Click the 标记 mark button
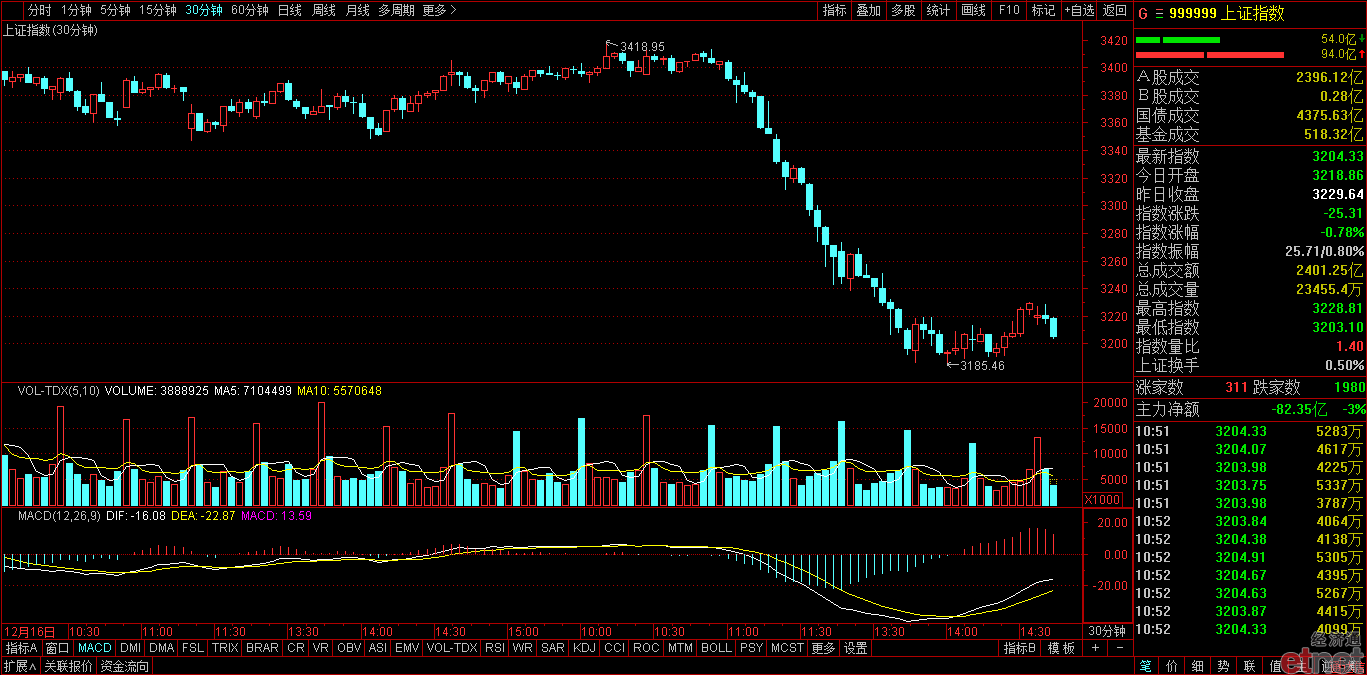This screenshot has width=1367, height=675. tap(1043, 10)
